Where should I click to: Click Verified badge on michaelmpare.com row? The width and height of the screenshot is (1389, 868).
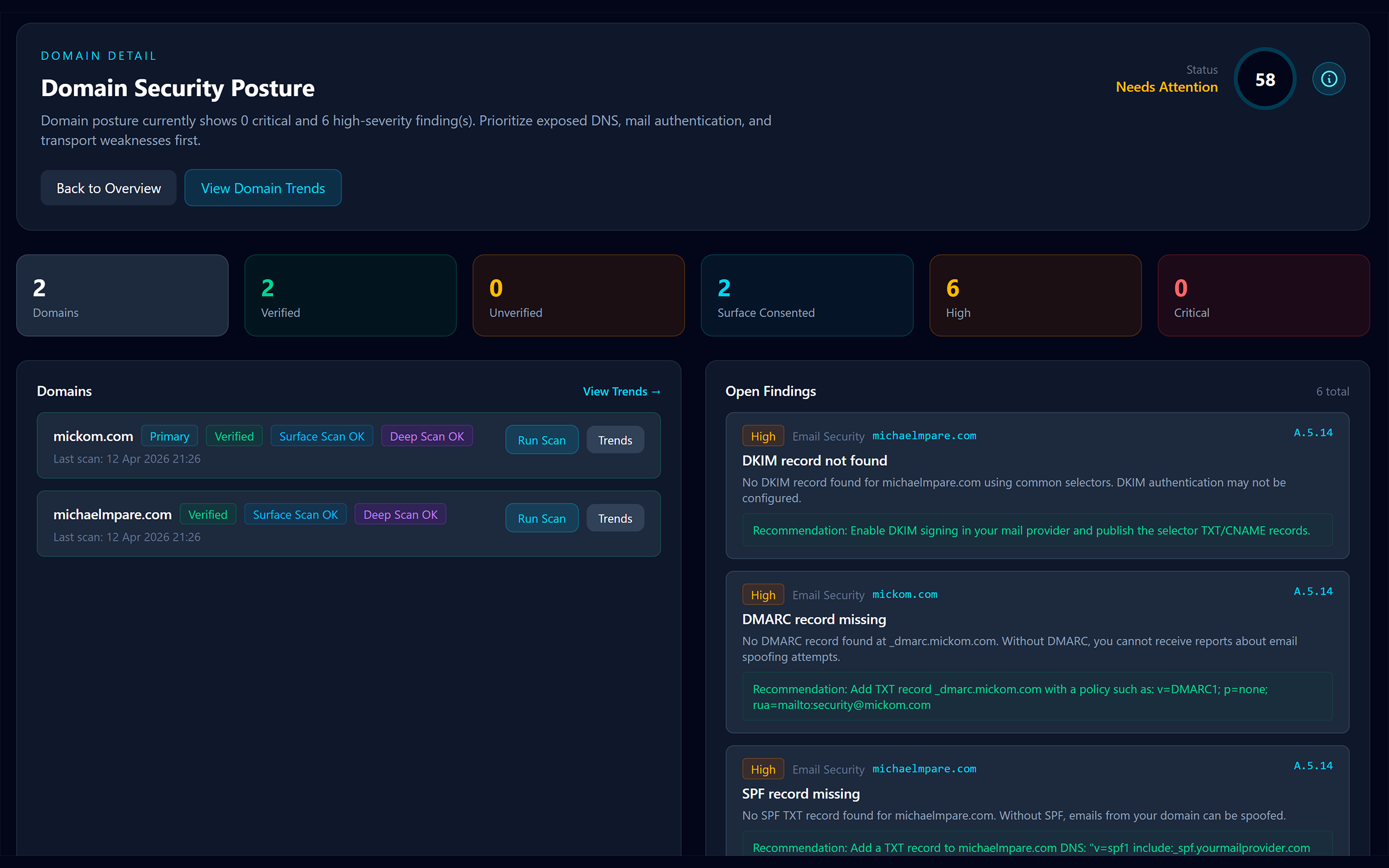[x=208, y=514]
